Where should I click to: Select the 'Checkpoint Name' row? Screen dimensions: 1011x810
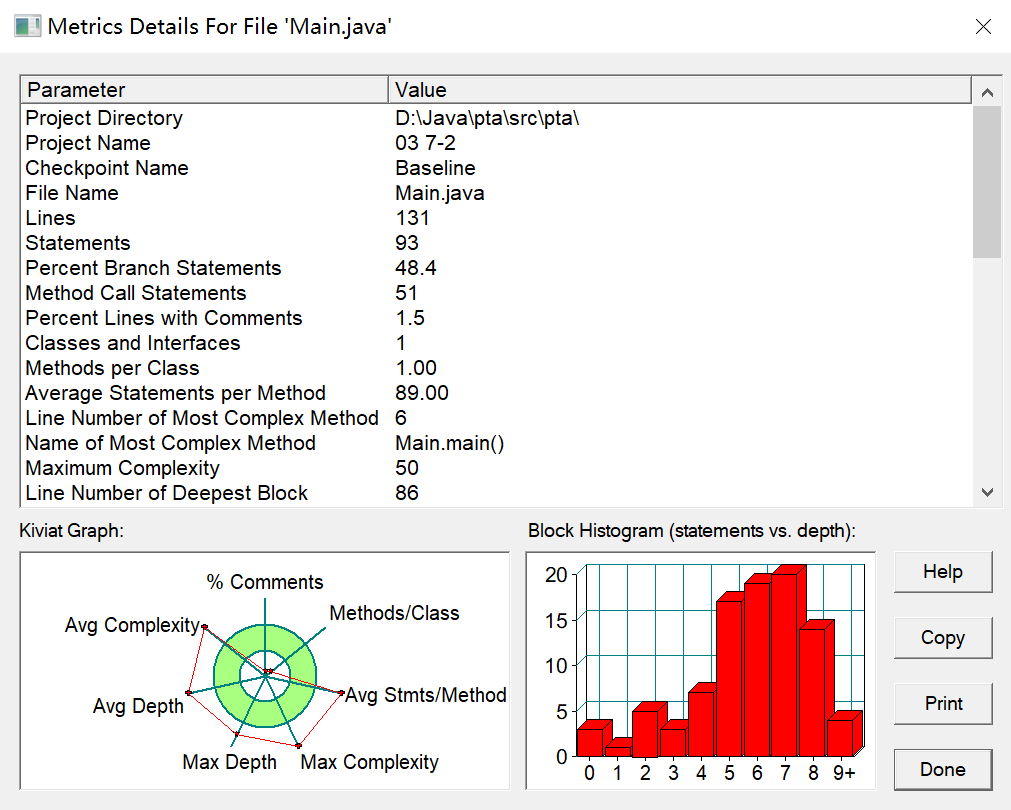click(496, 168)
